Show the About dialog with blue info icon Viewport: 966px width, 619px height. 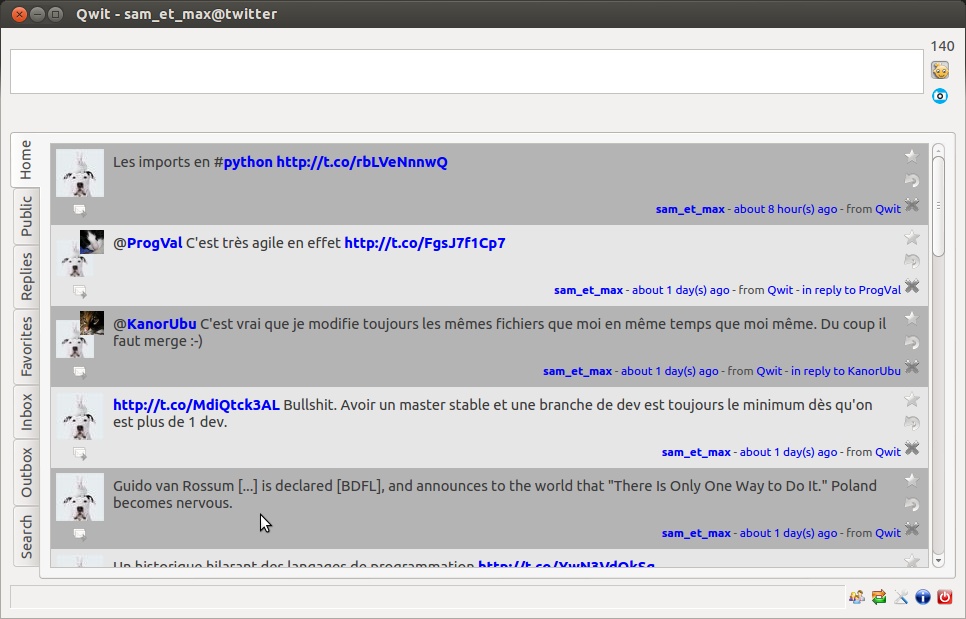coord(922,596)
